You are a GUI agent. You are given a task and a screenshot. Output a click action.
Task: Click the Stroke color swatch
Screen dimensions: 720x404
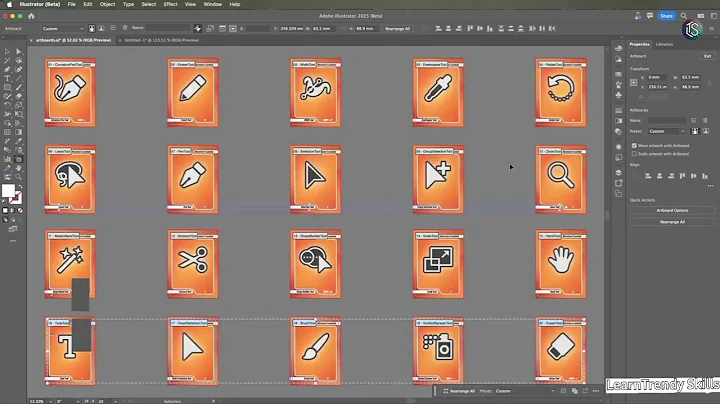(16, 198)
